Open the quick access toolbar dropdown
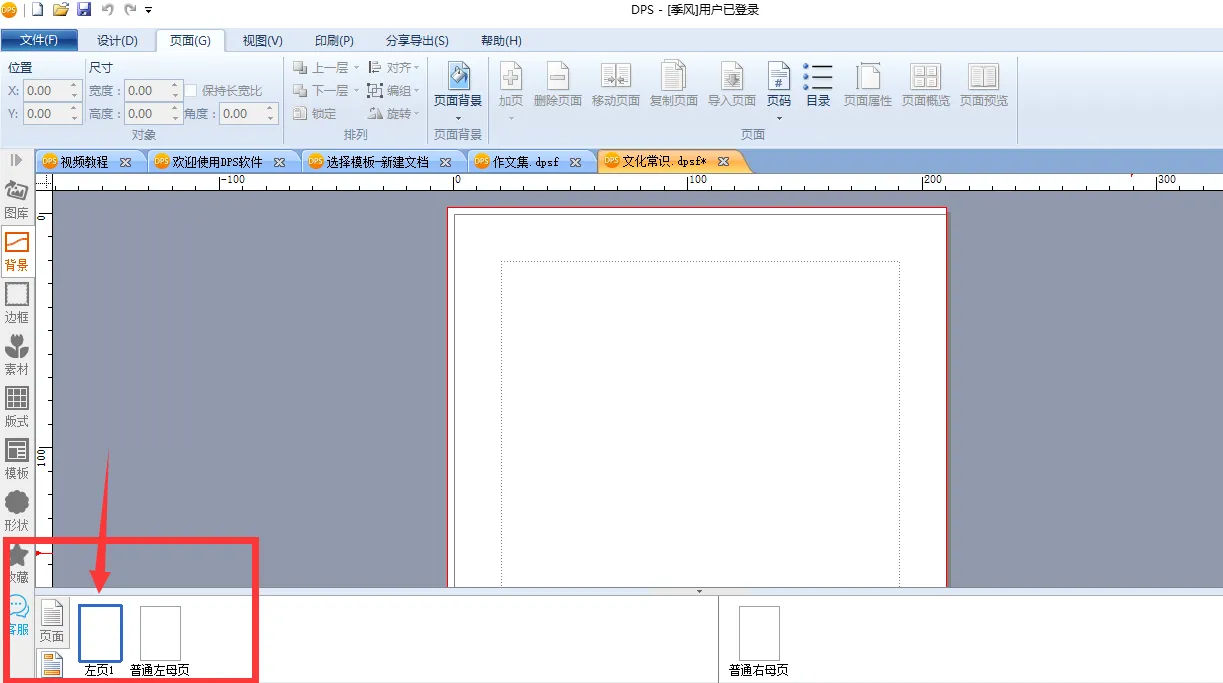Screen dimensions: 1223x683 tap(149, 10)
